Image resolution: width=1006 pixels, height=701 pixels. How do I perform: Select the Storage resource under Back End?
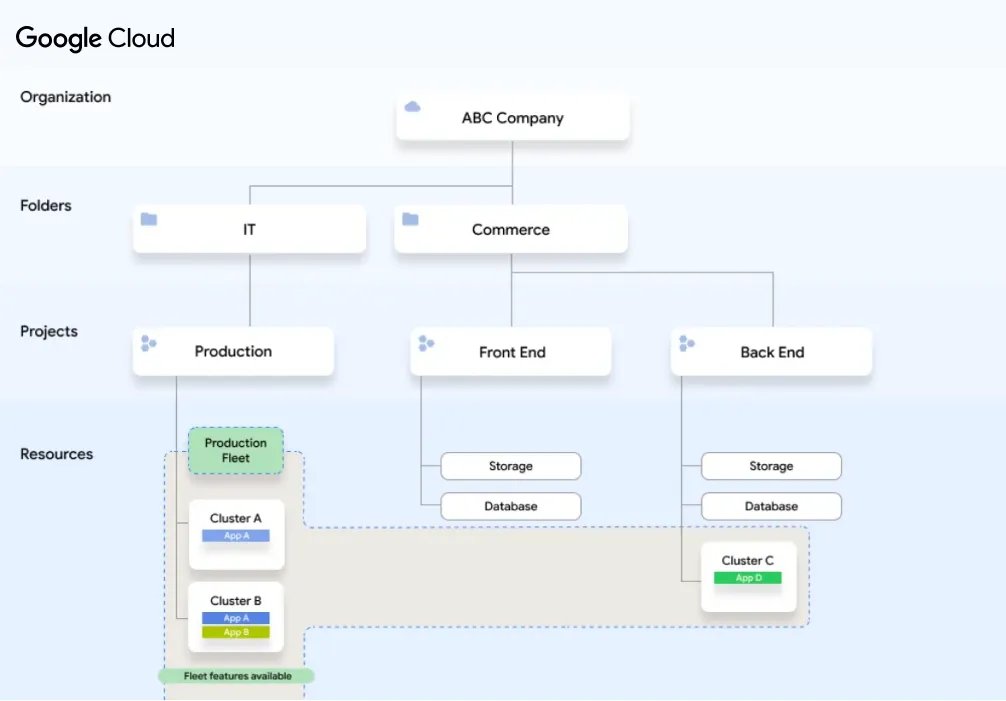pyautogui.click(x=771, y=466)
